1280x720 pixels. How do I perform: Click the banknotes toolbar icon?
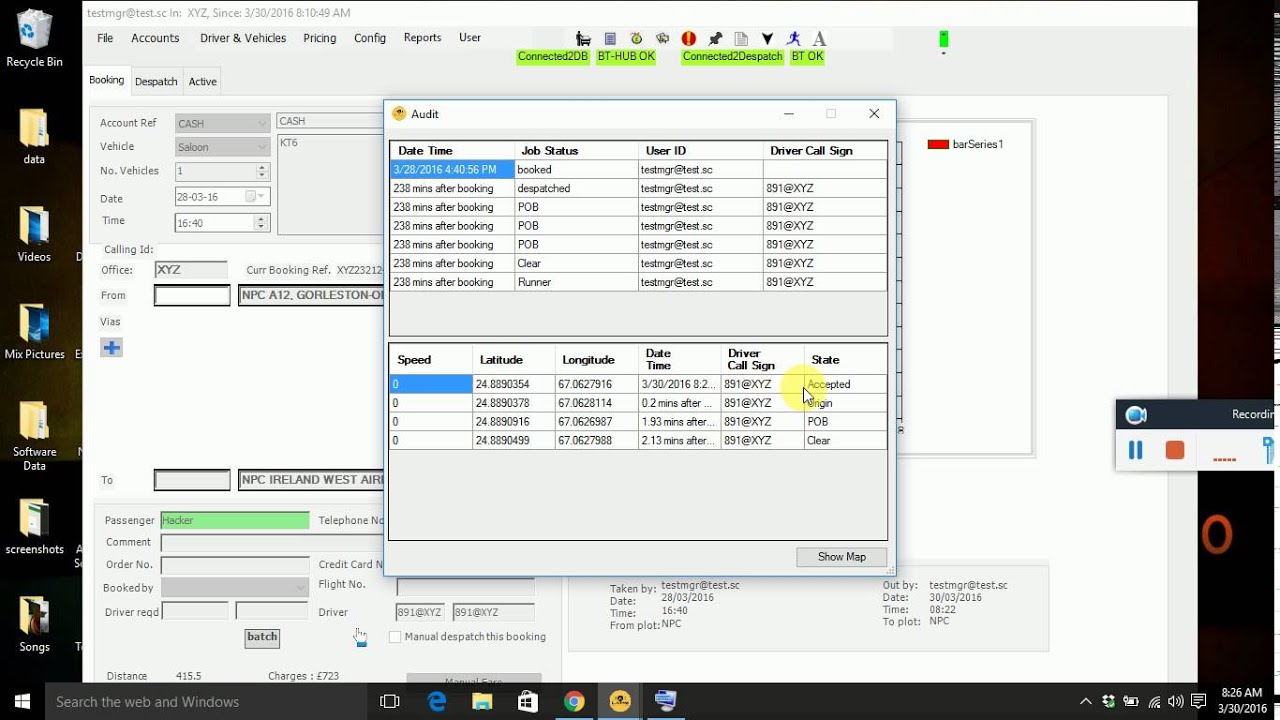tap(662, 38)
